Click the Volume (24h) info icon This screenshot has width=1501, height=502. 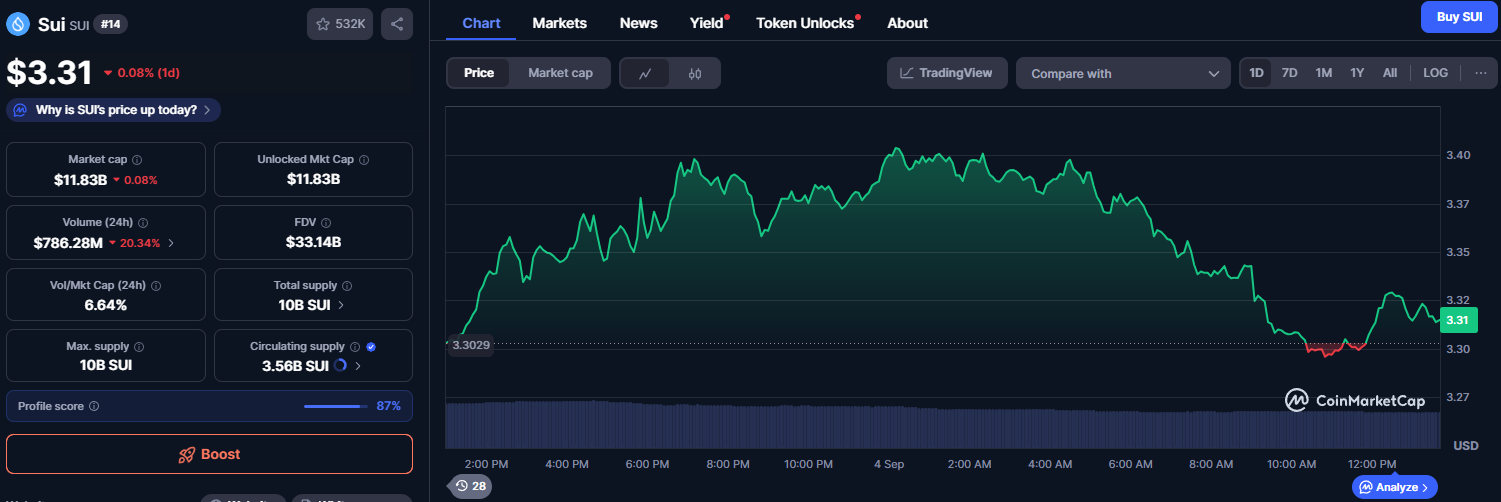click(x=142, y=223)
